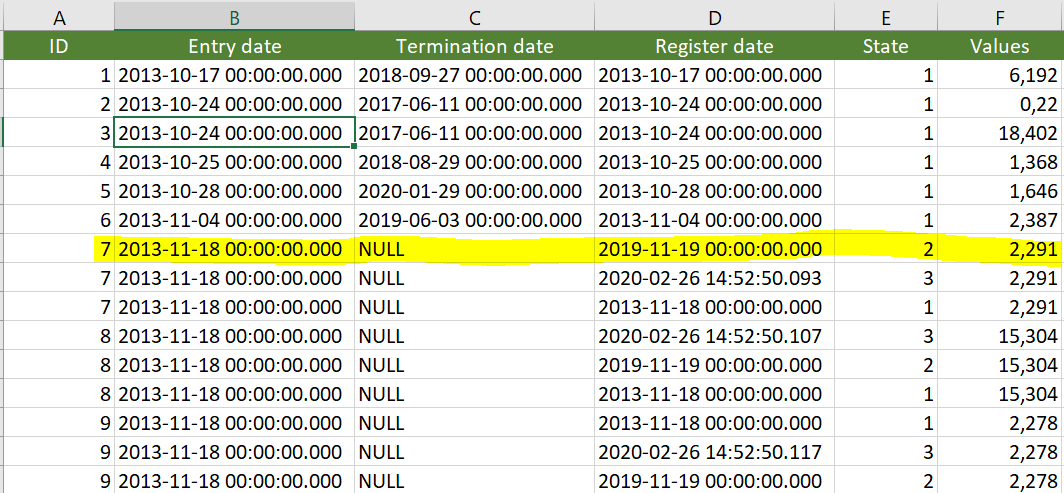
Task: Click the active cell with entry date for ID 3
Action: pos(234,133)
